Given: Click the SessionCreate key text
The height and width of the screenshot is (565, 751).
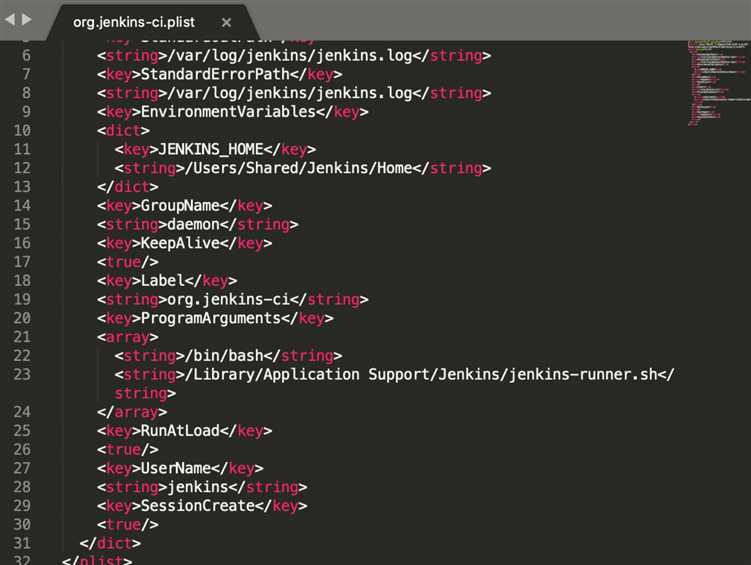Looking at the screenshot, I should [x=198, y=506].
